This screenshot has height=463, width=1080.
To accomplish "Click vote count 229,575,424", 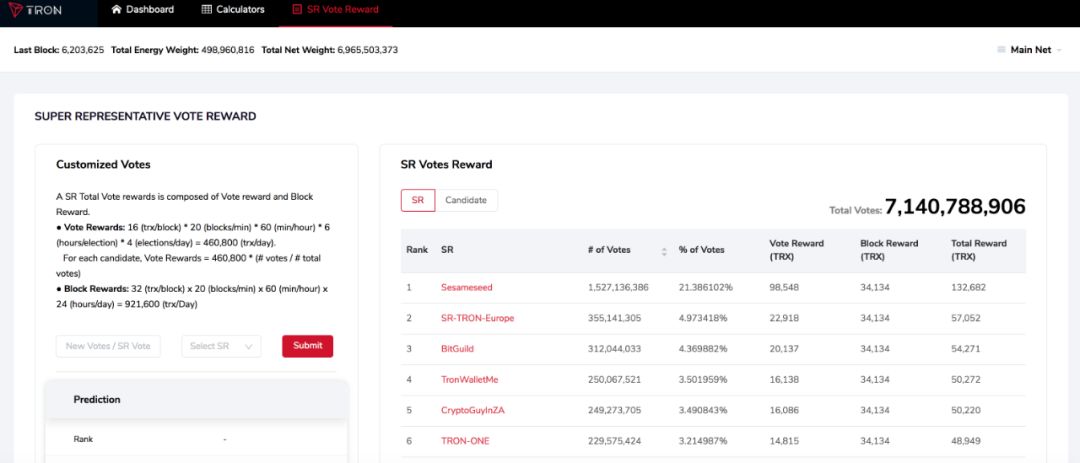I will coord(615,441).
